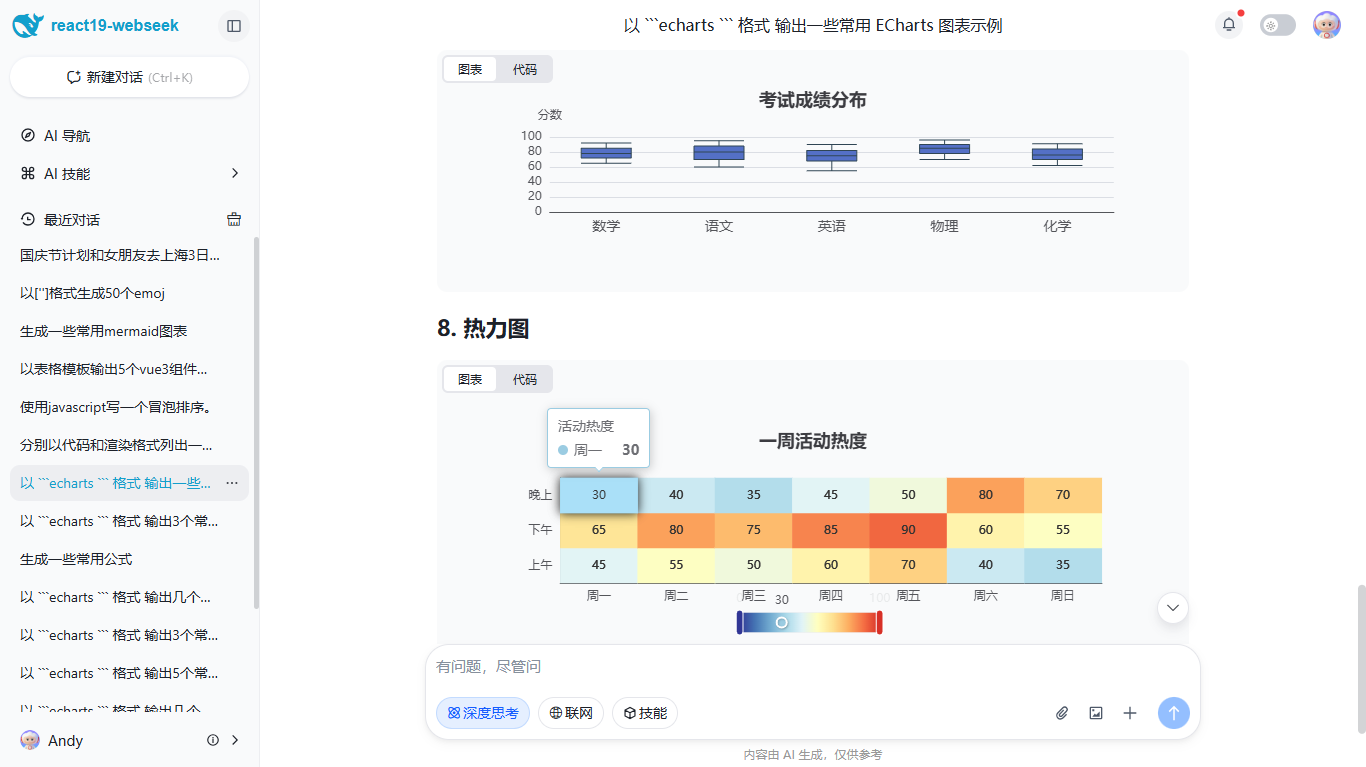The height and width of the screenshot is (767, 1366).
Task: Click the 物理 boxplot box
Action: pos(944,149)
